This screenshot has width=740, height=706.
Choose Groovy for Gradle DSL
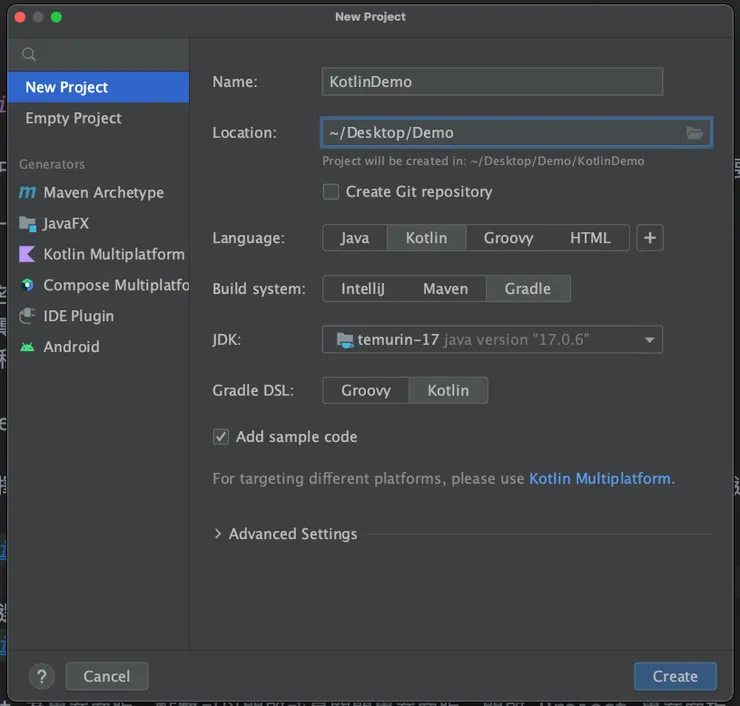click(366, 390)
